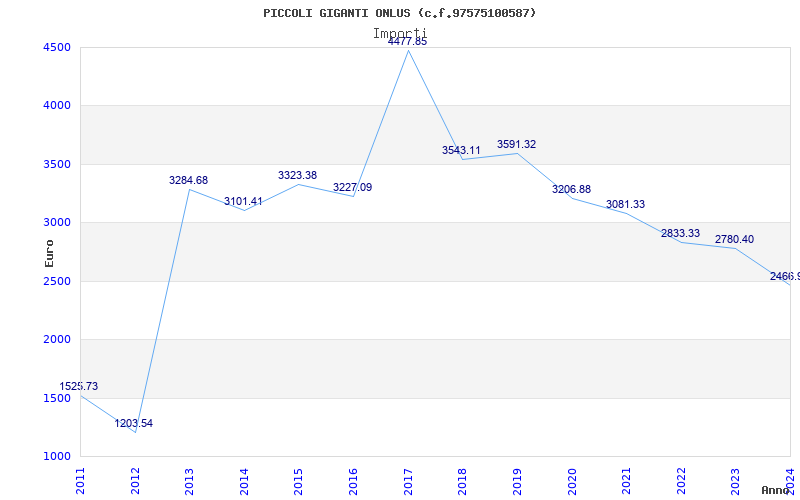The image size is (800, 500).
Task: Select the 1203.54 data label
Action: [x=133, y=423]
